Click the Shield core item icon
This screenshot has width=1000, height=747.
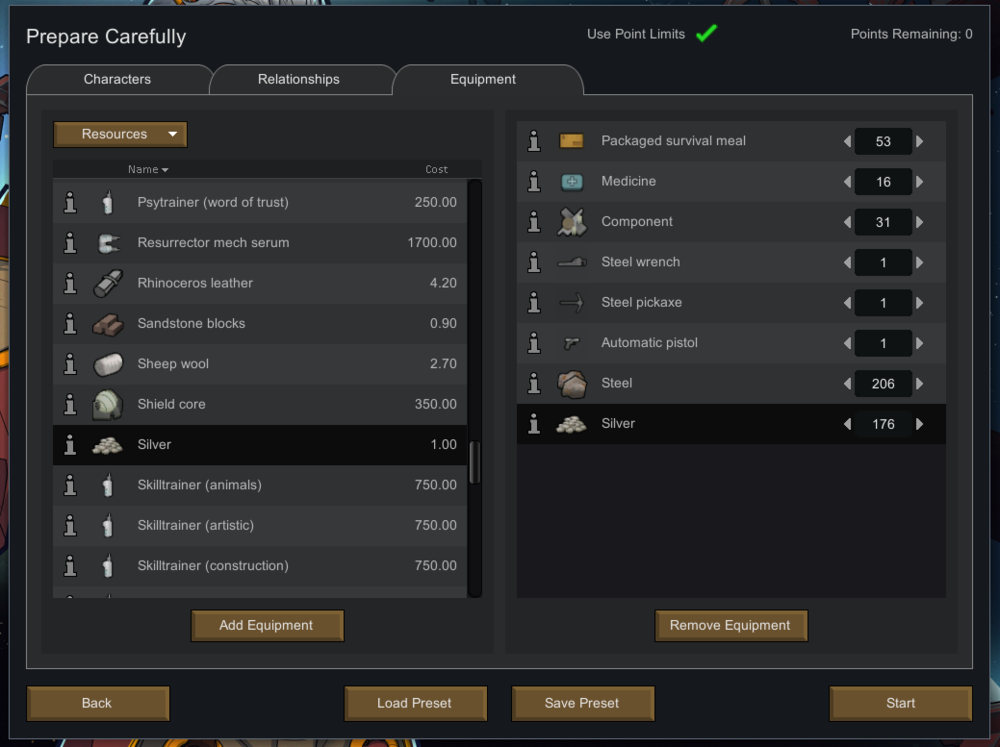coord(107,404)
